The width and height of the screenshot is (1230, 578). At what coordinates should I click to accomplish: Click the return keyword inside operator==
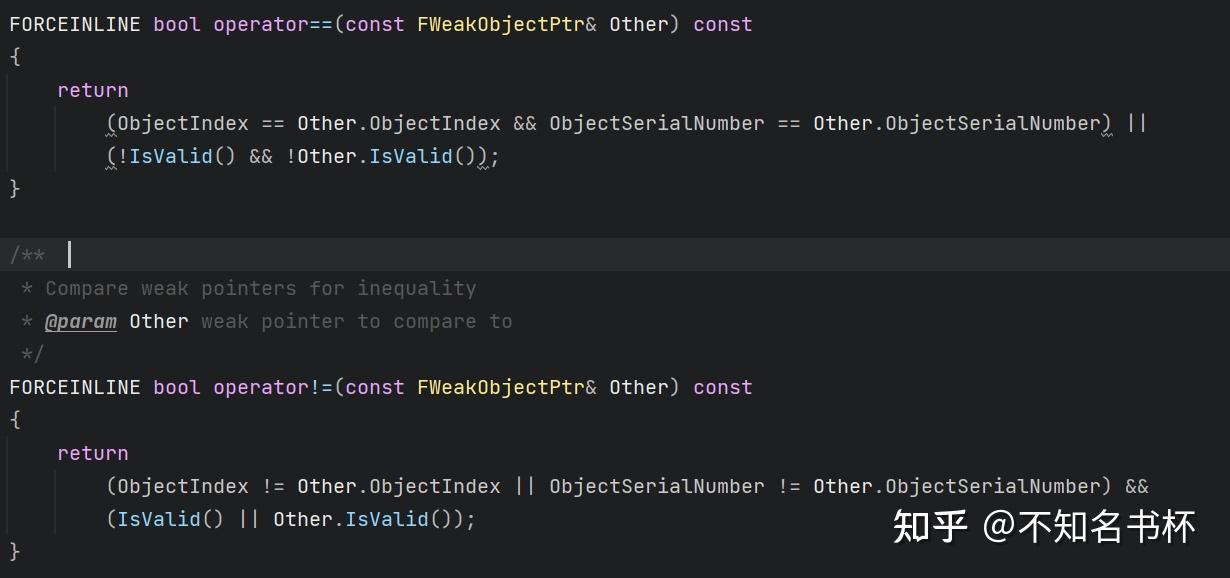click(93, 90)
